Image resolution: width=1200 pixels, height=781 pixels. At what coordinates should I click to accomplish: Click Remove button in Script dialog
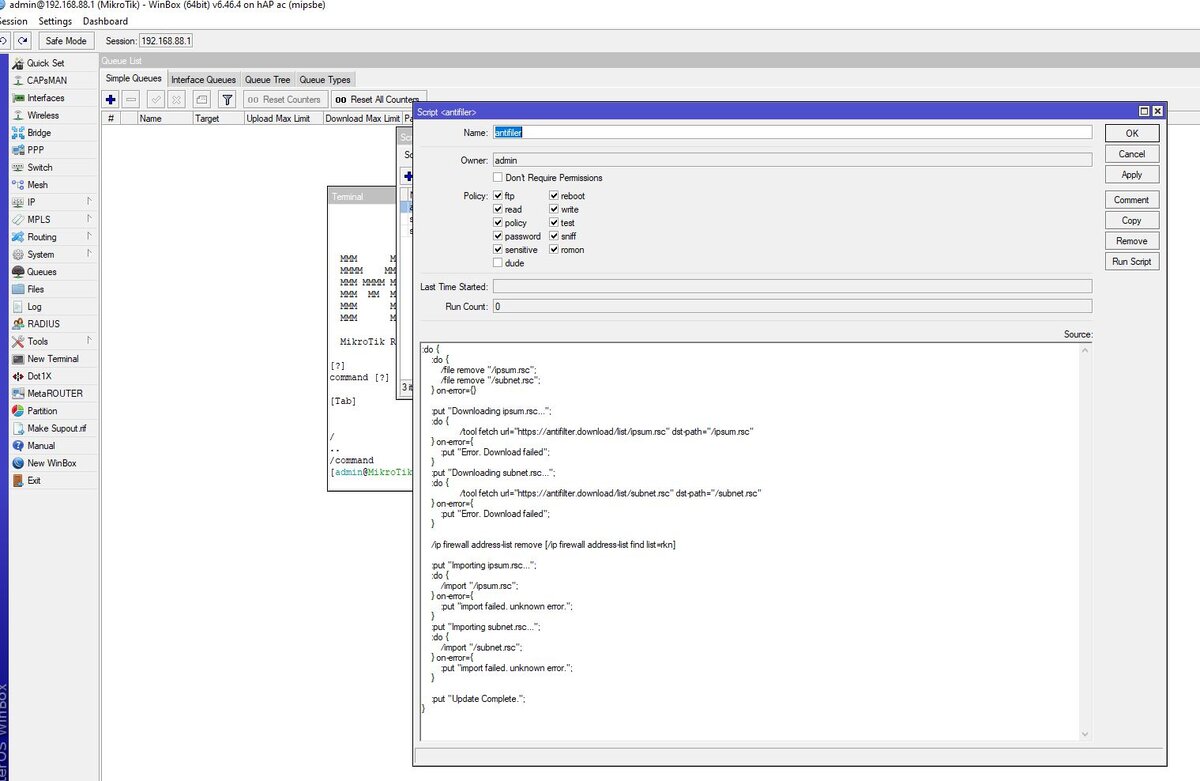[x=1132, y=241]
